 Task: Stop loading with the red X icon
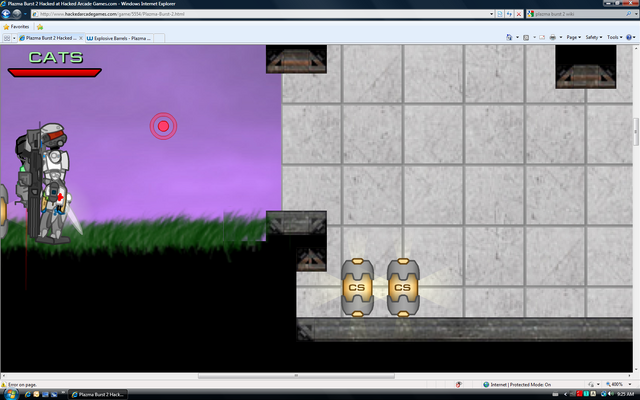(x=519, y=14)
